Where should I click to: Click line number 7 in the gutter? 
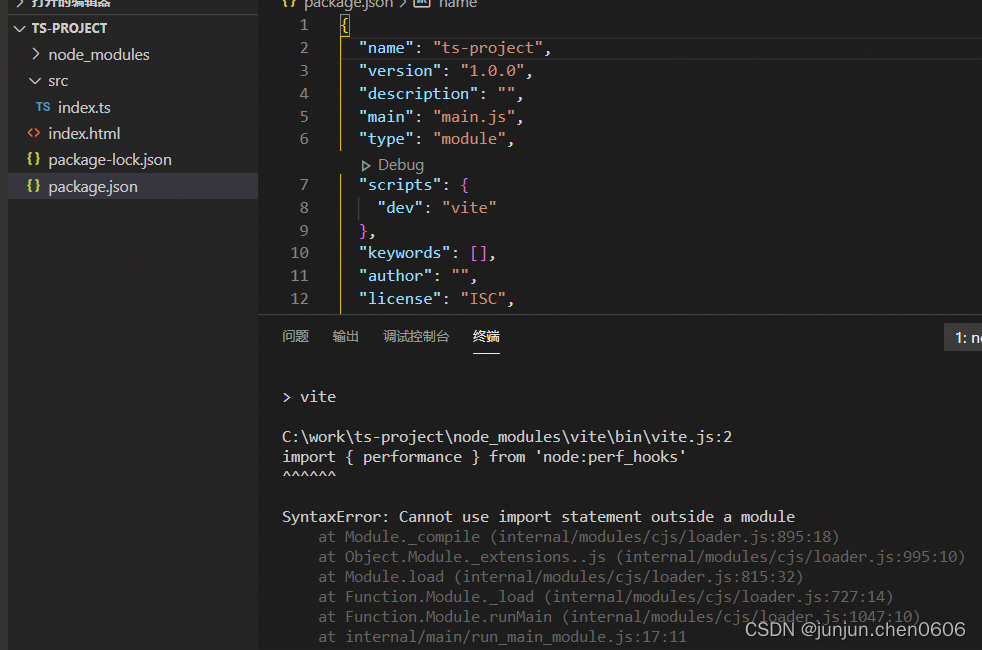304,185
